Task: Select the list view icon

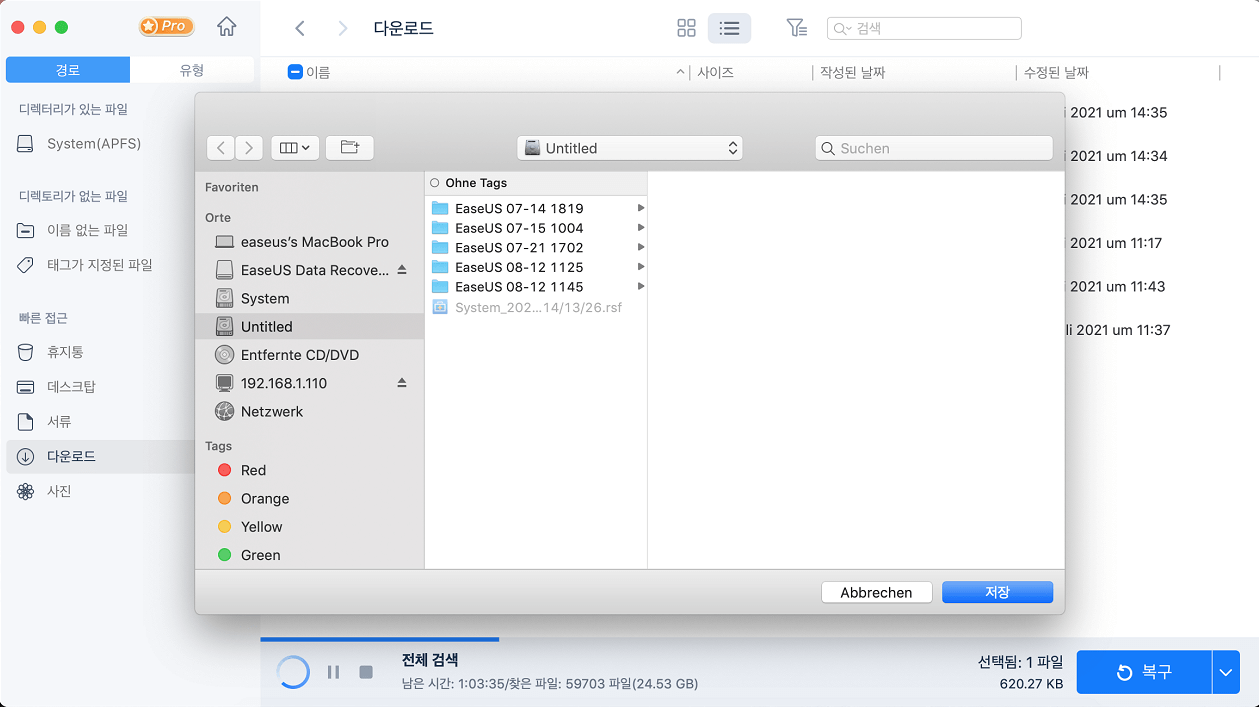Action: tap(729, 28)
